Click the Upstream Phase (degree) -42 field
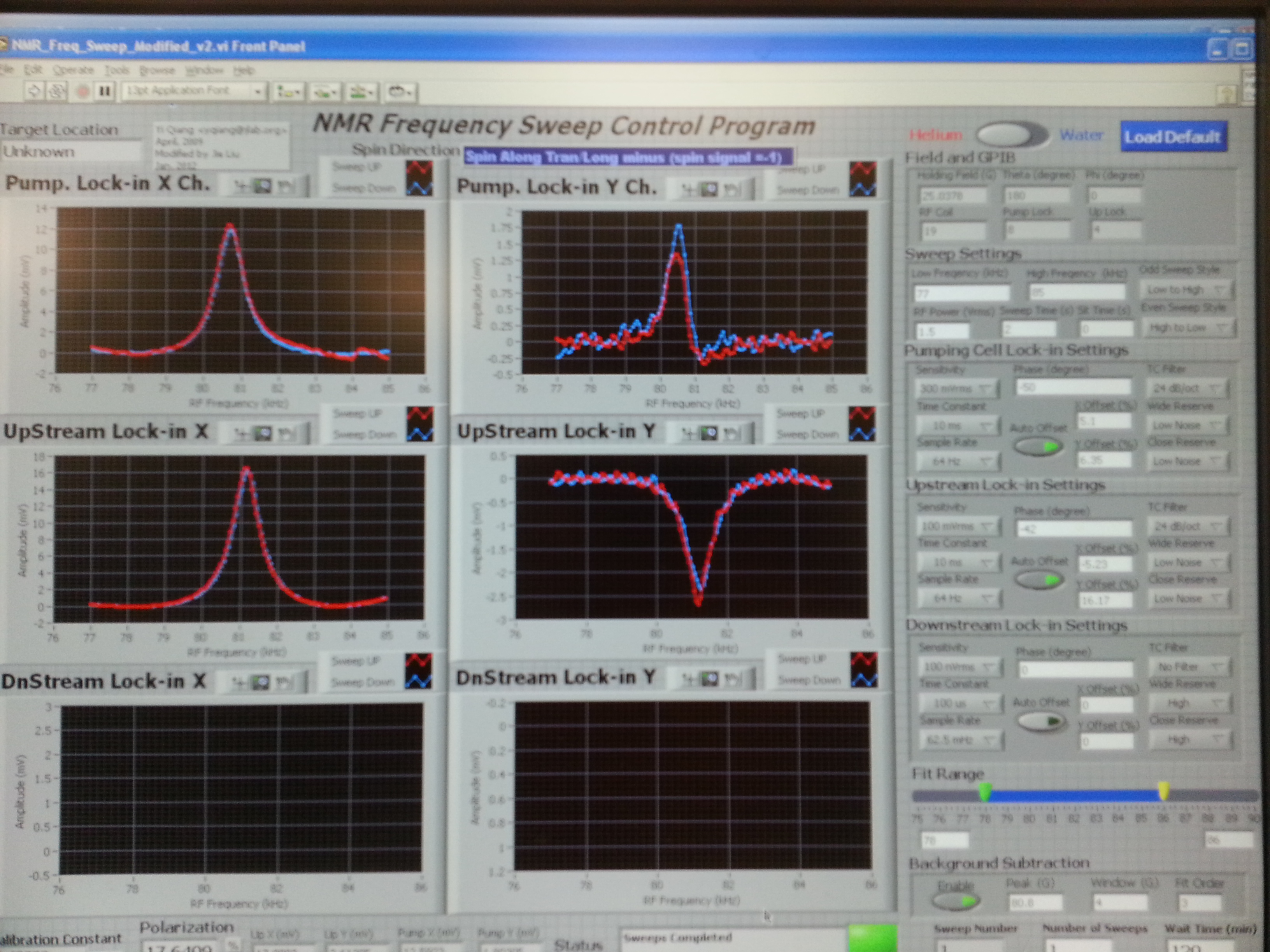 [1074, 528]
